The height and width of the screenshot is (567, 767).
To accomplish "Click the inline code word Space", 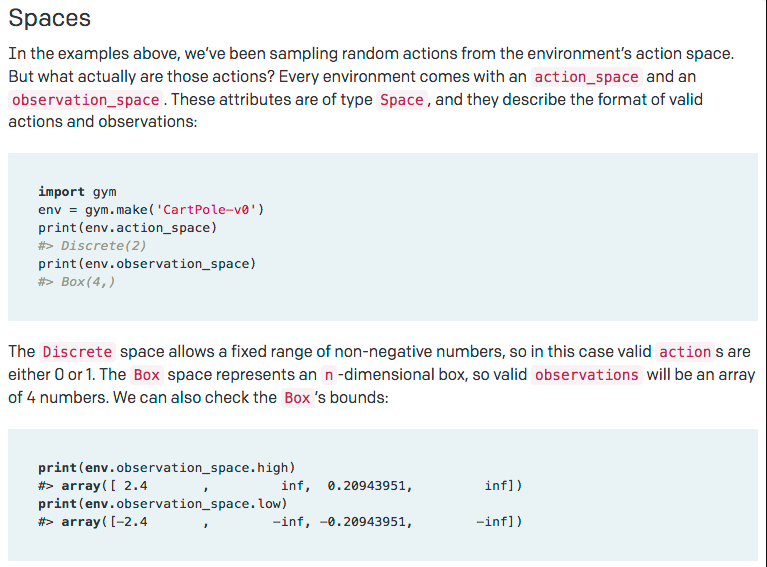I will coord(402,100).
